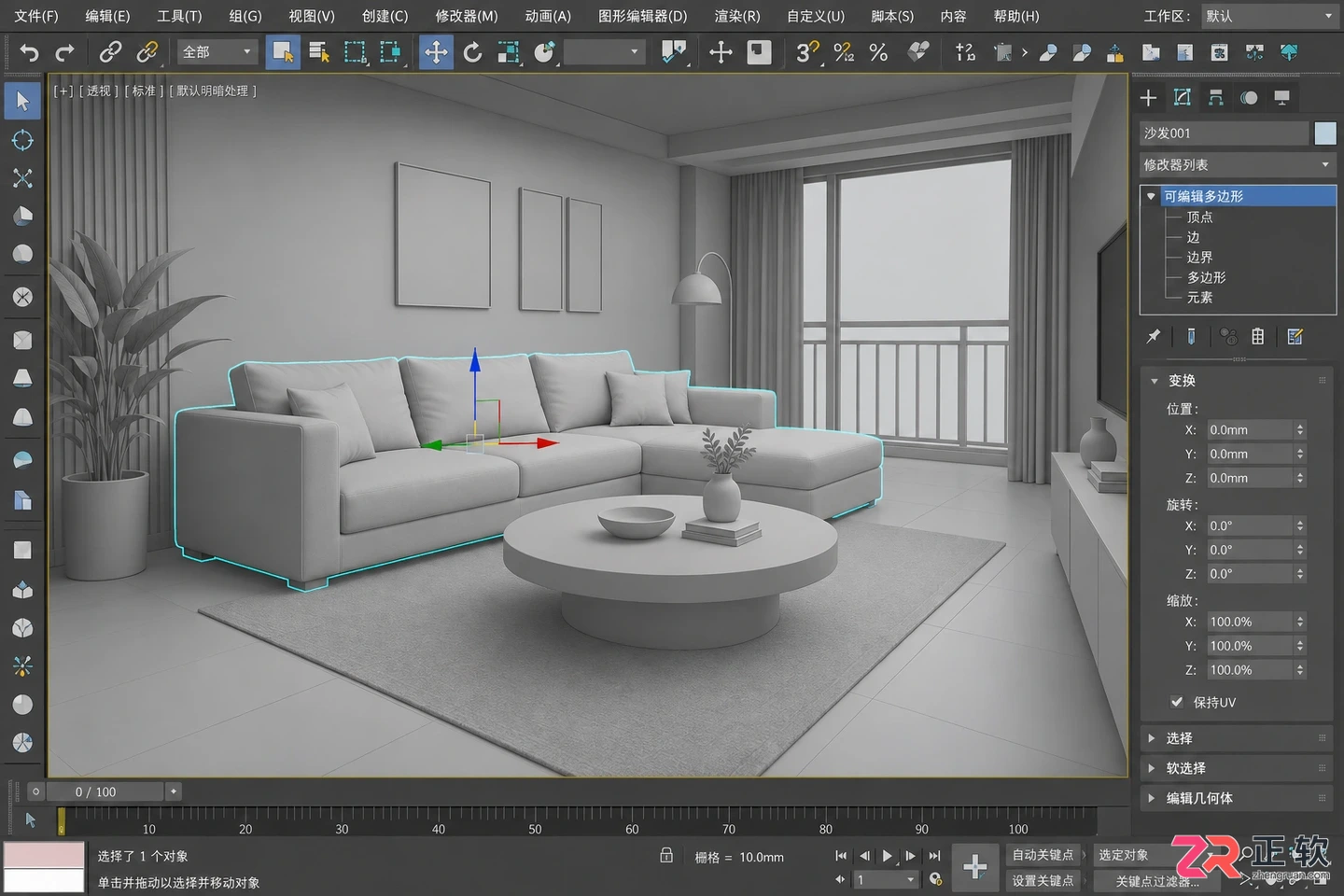
Task: Open the 修改器(M) menu
Action: (x=467, y=16)
